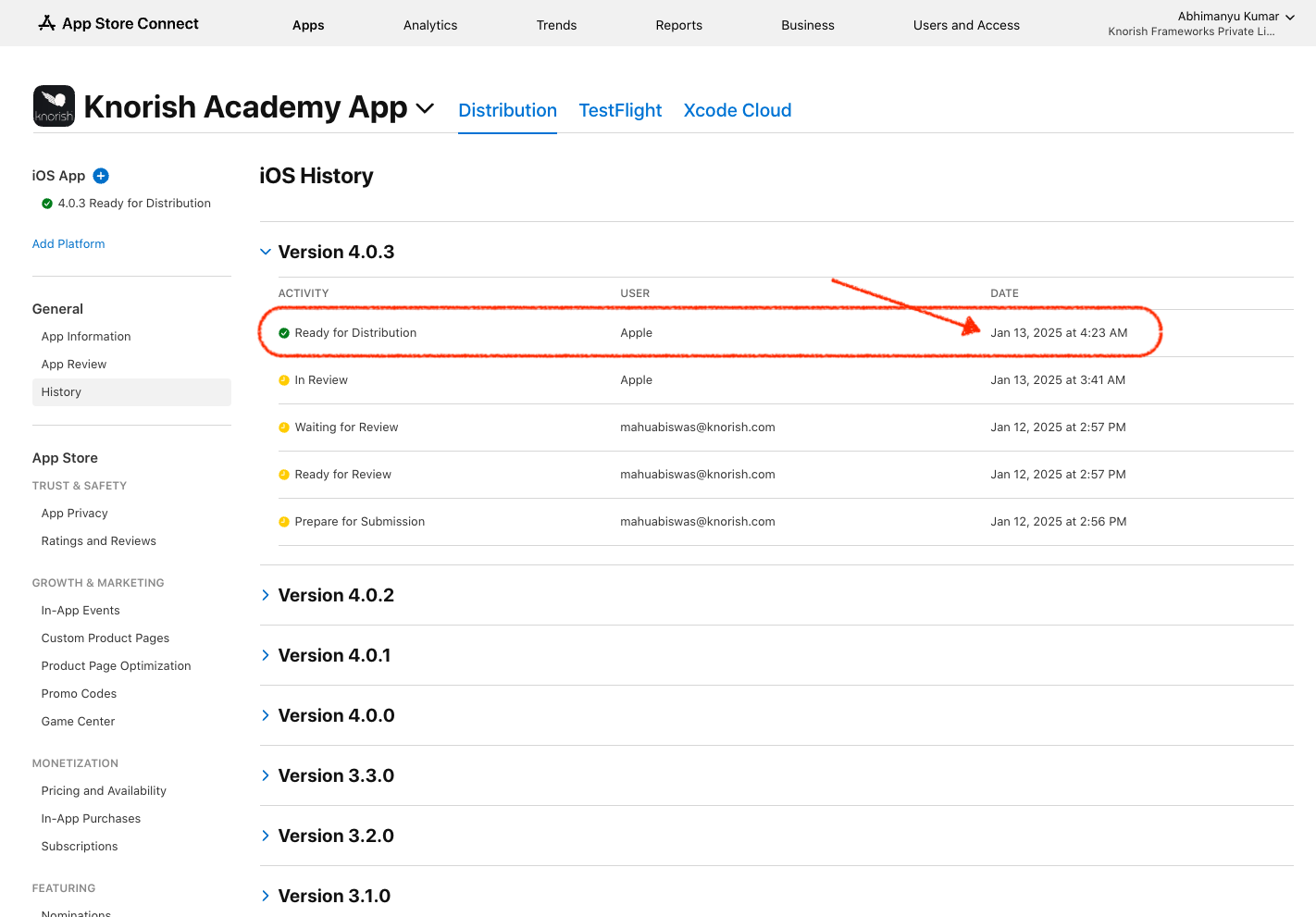Select History in the General sidebar
The height and width of the screenshot is (917, 1316).
(x=131, y=392)
